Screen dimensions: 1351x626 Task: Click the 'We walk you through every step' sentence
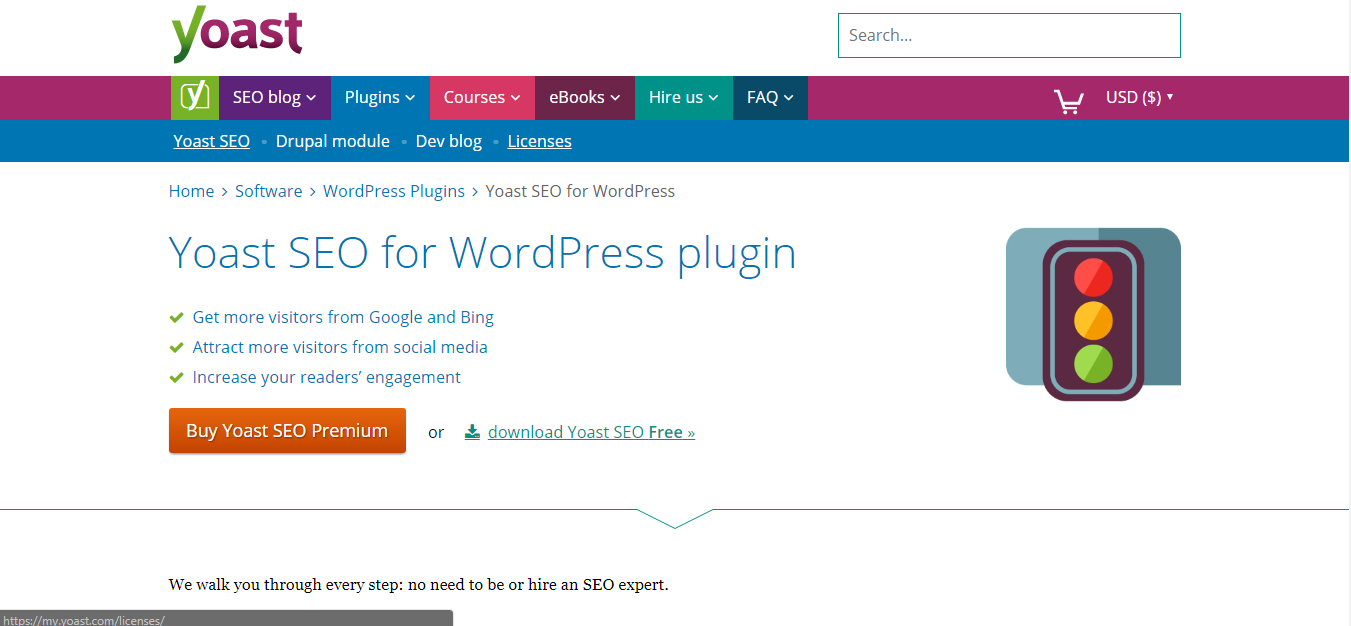(x=418, y=584)
